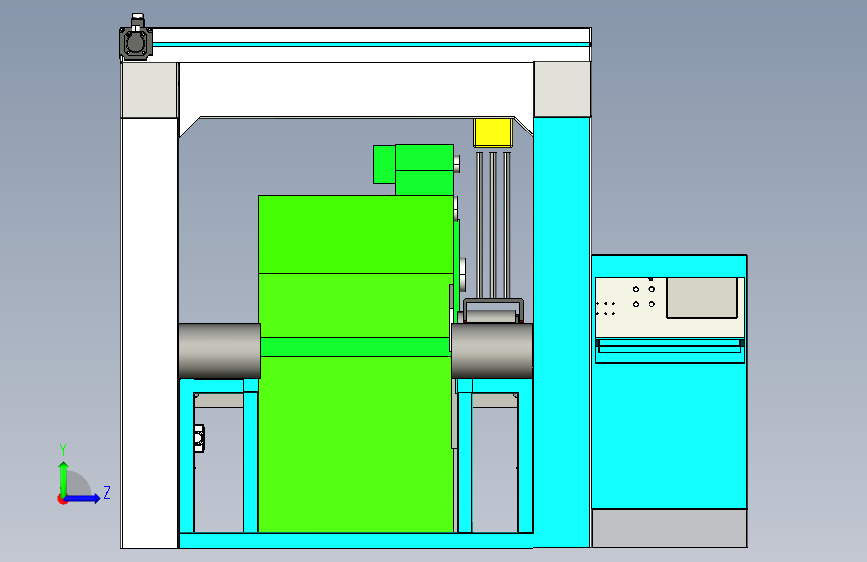Click the yellow block under the gantry beam

pyautogui.click(x=493, y=133)
